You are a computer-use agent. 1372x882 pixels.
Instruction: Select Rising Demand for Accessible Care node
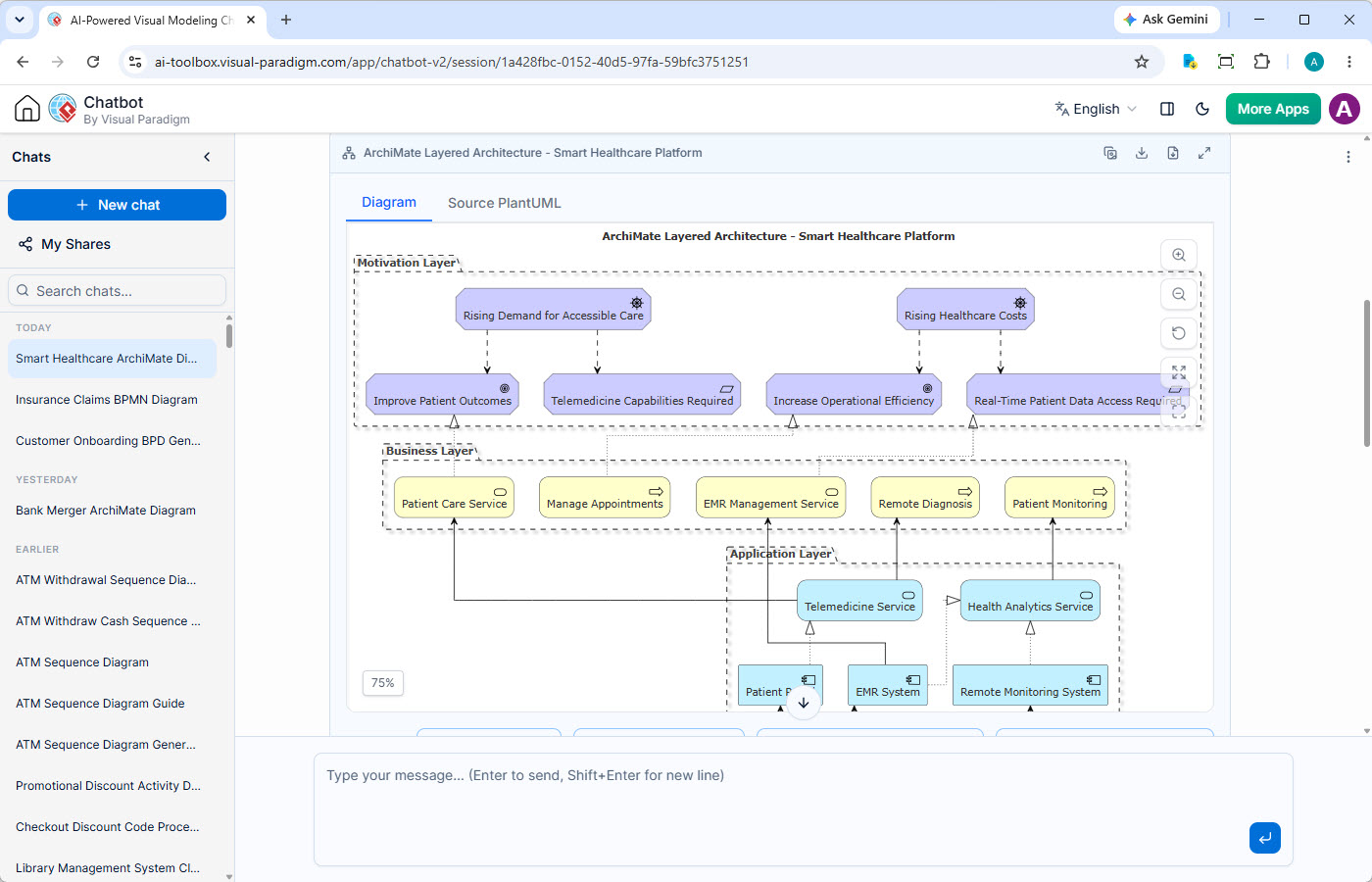[x=554, y=309]
